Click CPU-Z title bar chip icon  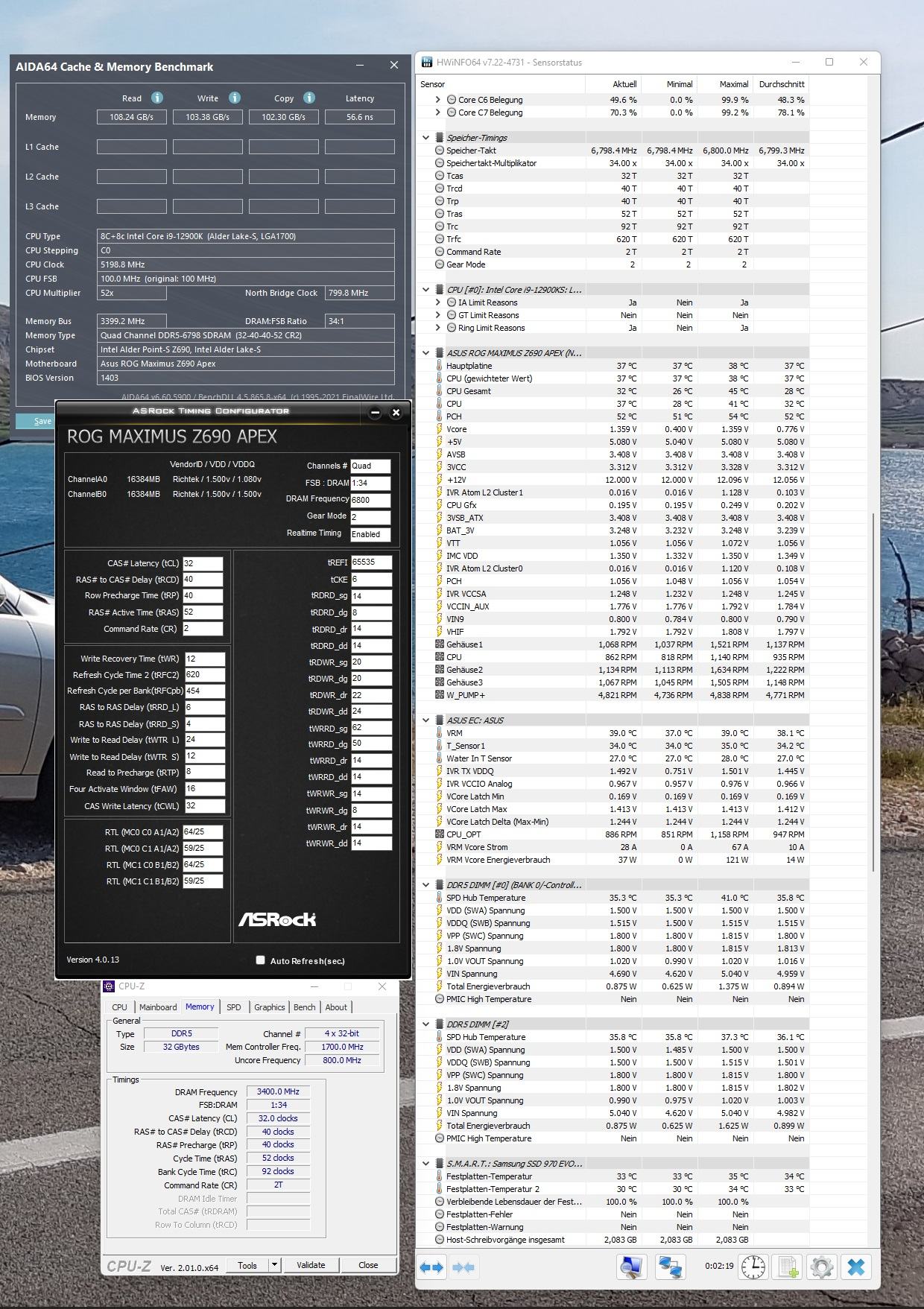[110, 986]
